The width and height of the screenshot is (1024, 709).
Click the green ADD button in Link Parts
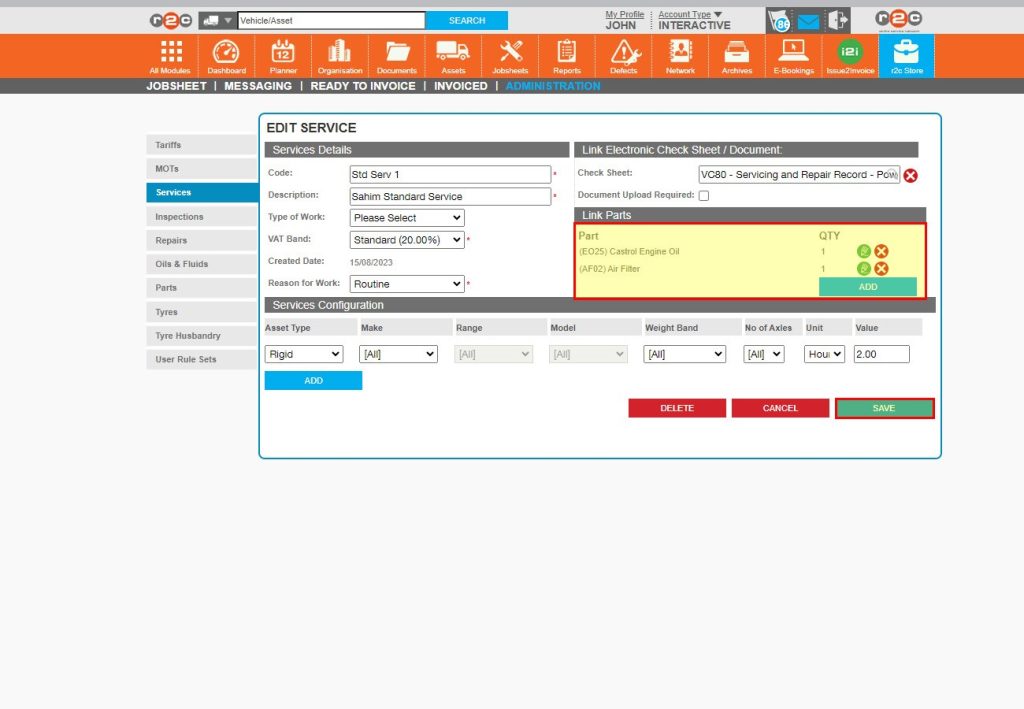click(868, 287)
